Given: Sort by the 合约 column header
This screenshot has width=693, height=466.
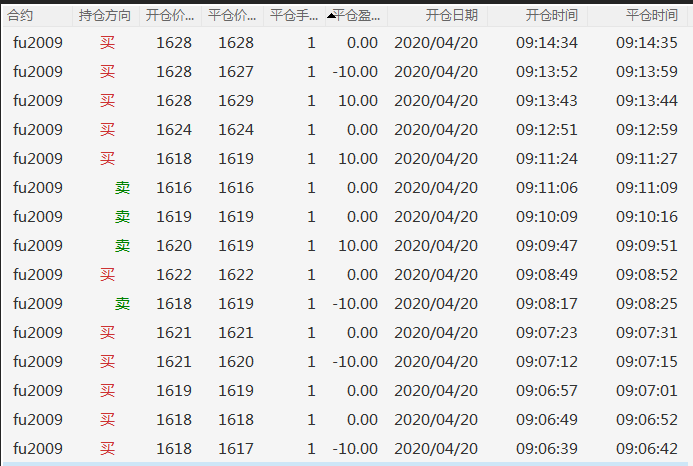Looking at the screenshot, I should 20,16.
